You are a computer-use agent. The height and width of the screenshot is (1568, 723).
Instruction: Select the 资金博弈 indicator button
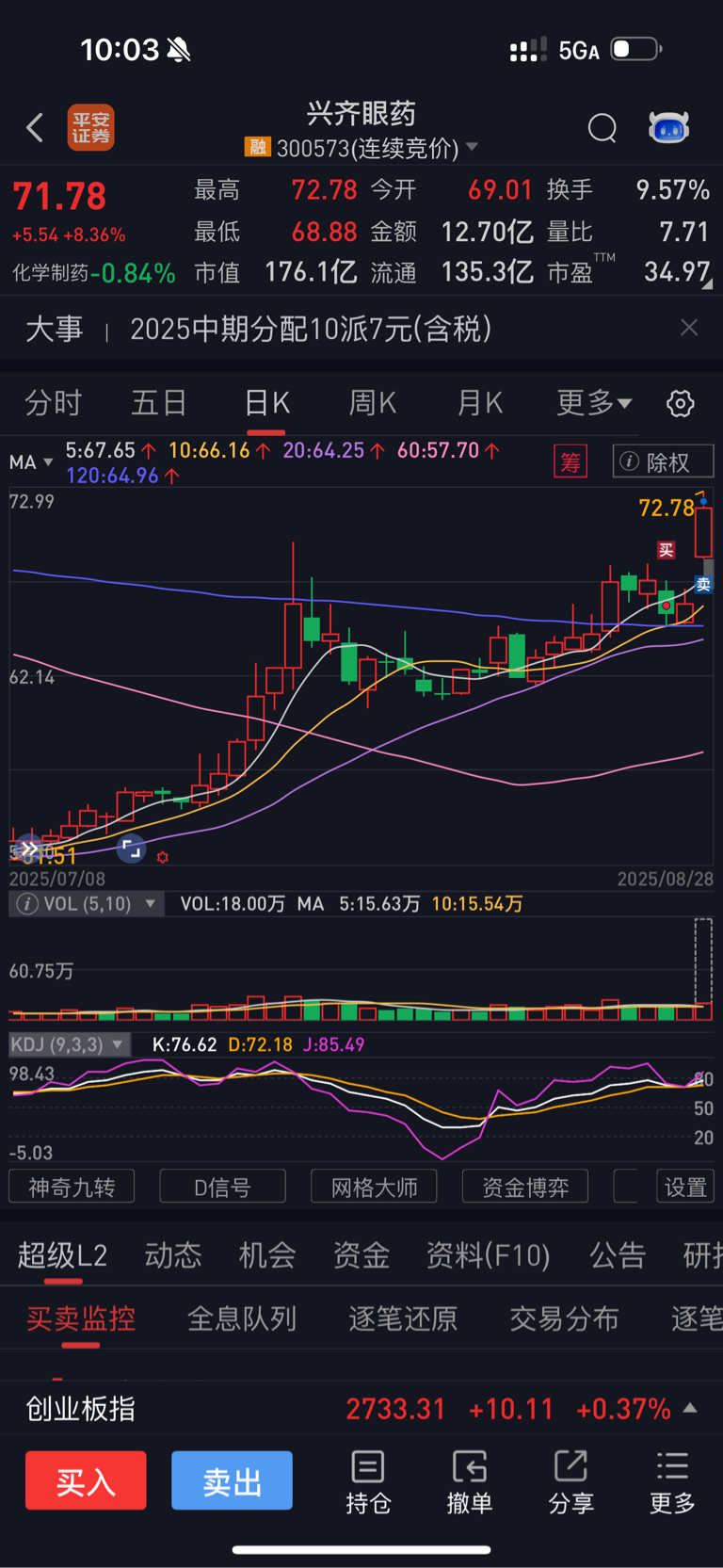[x=525, y=1187]
